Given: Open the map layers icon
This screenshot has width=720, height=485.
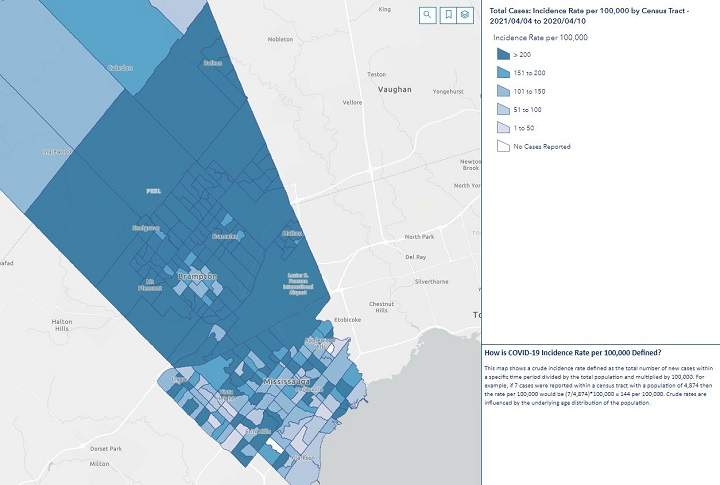Looking at the screenshot, I should 465,15.
